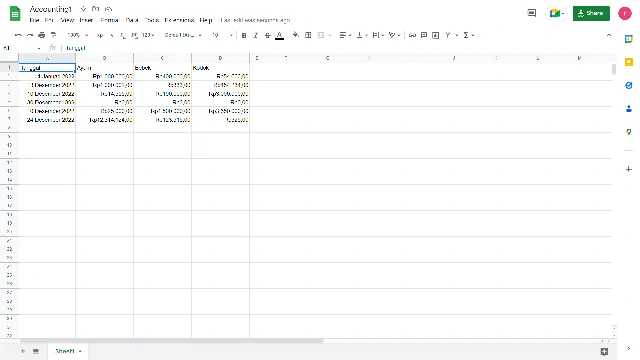
Task: Click the Name box showing A1
Action: pos(22,48)
